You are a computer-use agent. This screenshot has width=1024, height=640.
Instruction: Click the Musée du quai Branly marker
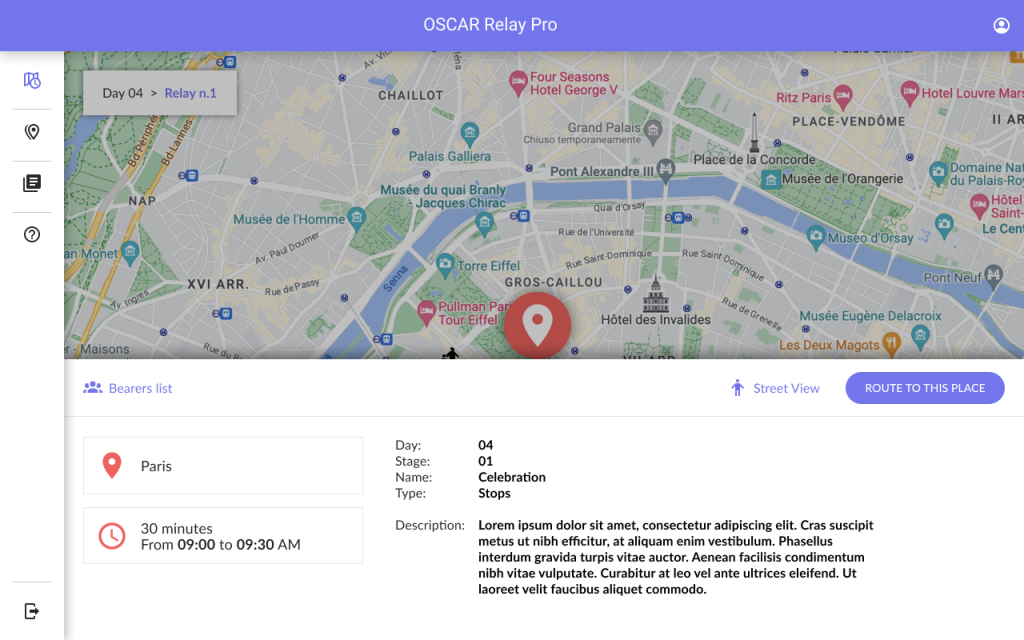click(x=484, y=224)
